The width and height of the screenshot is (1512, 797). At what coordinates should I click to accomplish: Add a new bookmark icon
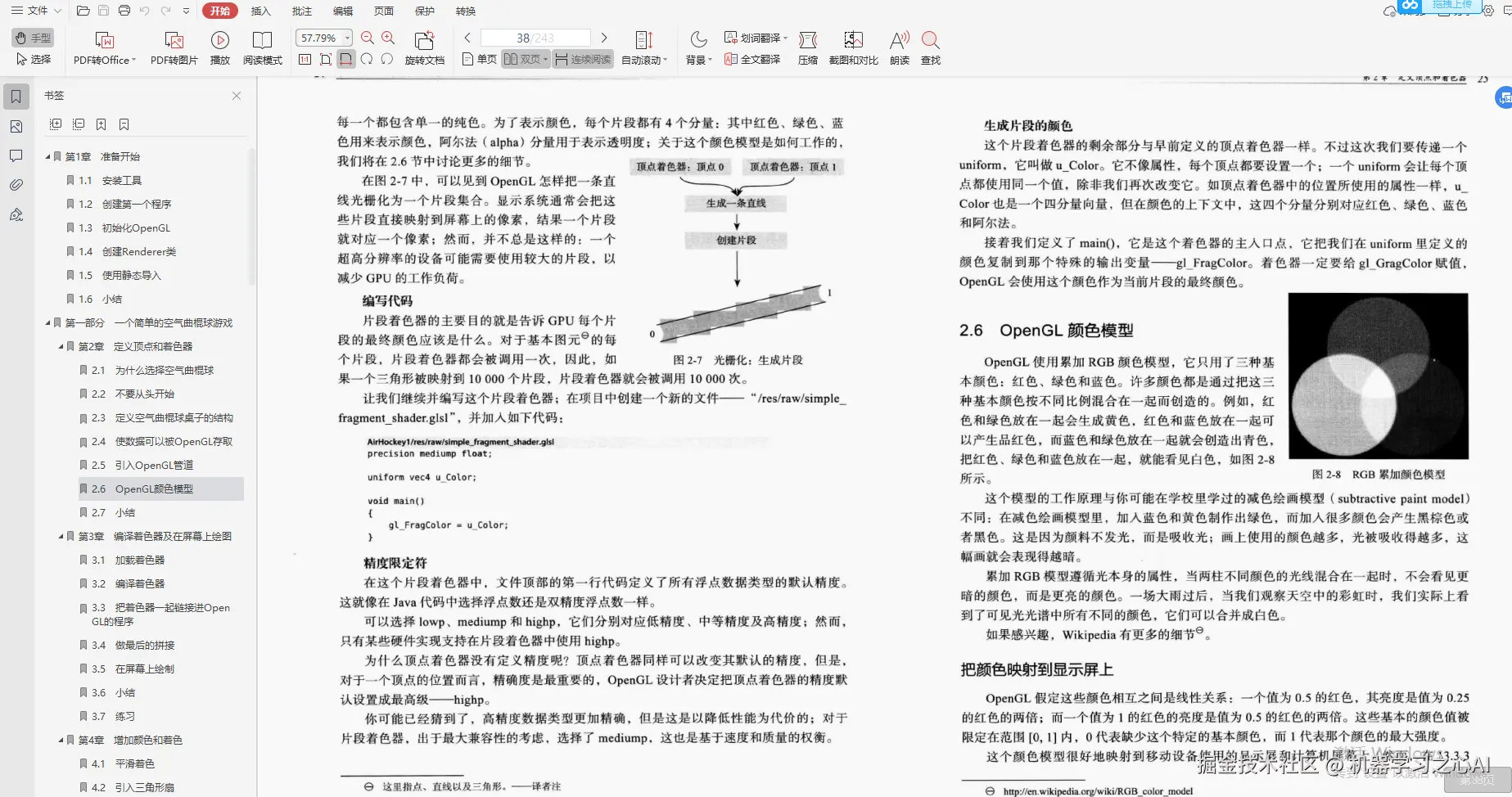point(101,124)
